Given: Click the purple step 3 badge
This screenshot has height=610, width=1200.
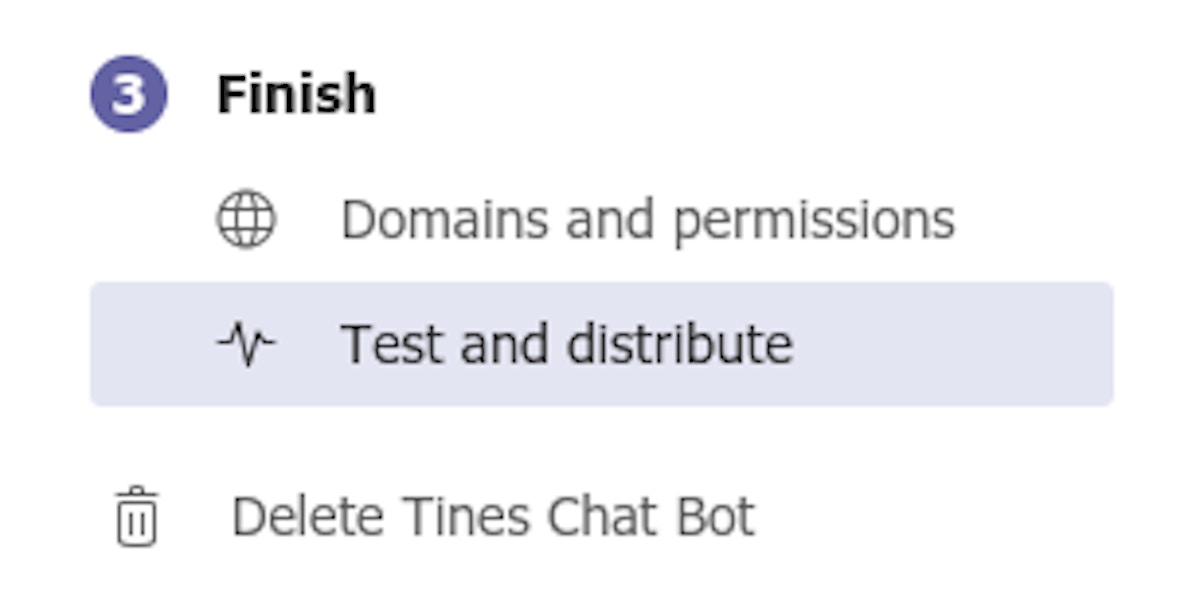Looking at the screenshot, I should point(129,95).
